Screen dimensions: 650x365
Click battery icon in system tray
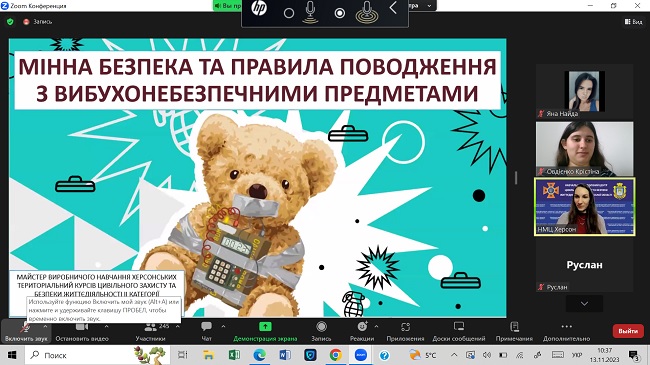click(x=503, y=355)
